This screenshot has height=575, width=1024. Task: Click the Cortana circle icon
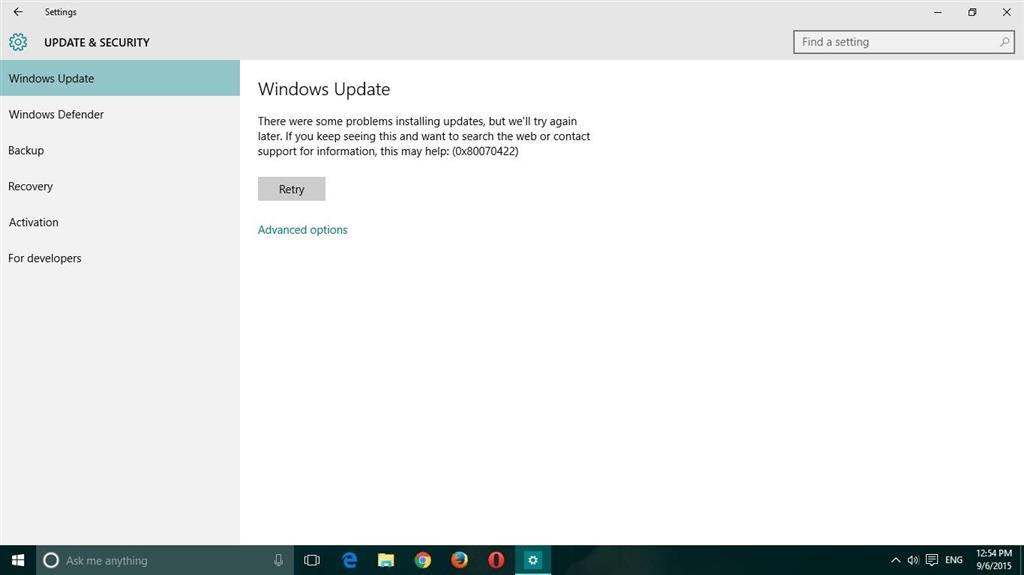click(51, 561)
